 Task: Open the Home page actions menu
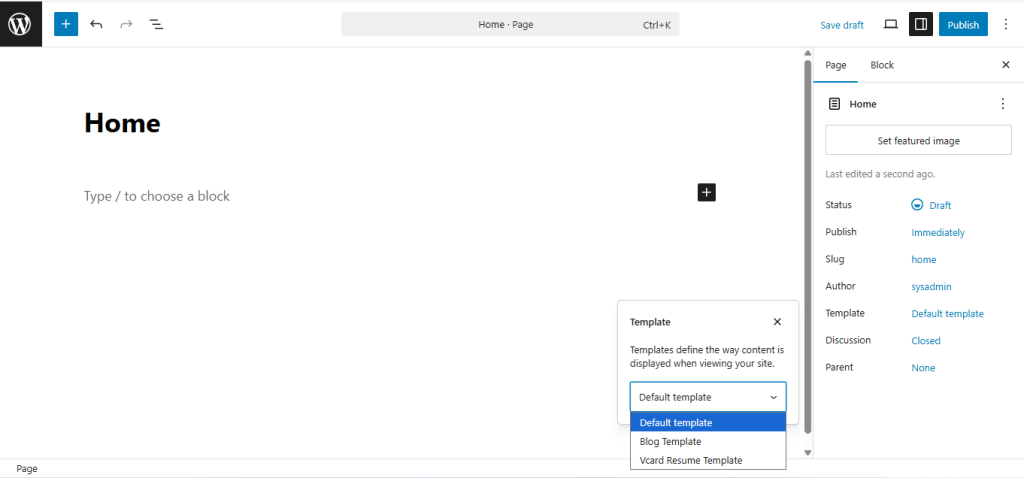coord(1003,104)
